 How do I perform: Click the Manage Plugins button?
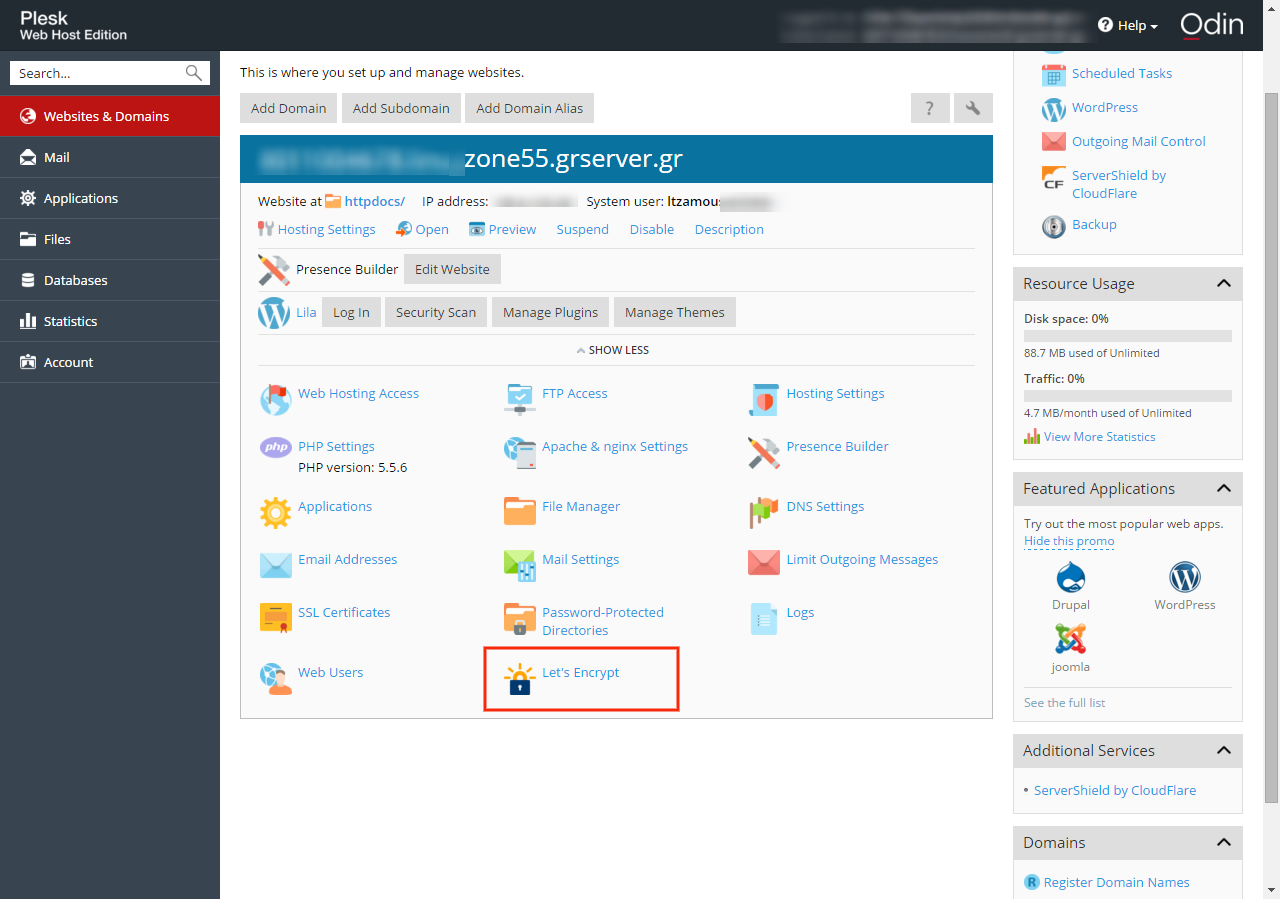550,312
